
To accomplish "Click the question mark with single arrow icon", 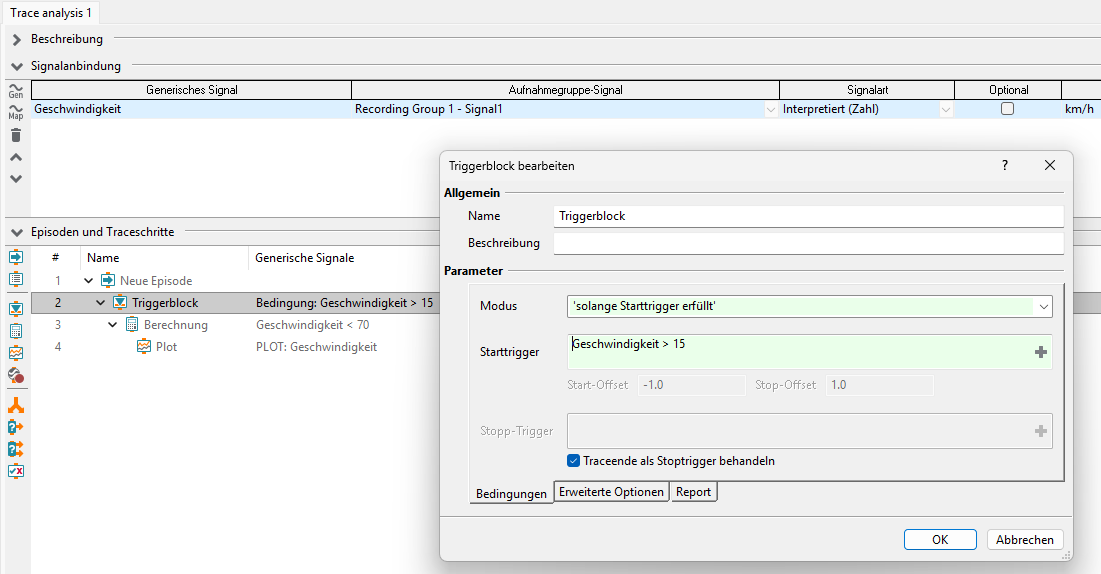I will pos(16,427).
